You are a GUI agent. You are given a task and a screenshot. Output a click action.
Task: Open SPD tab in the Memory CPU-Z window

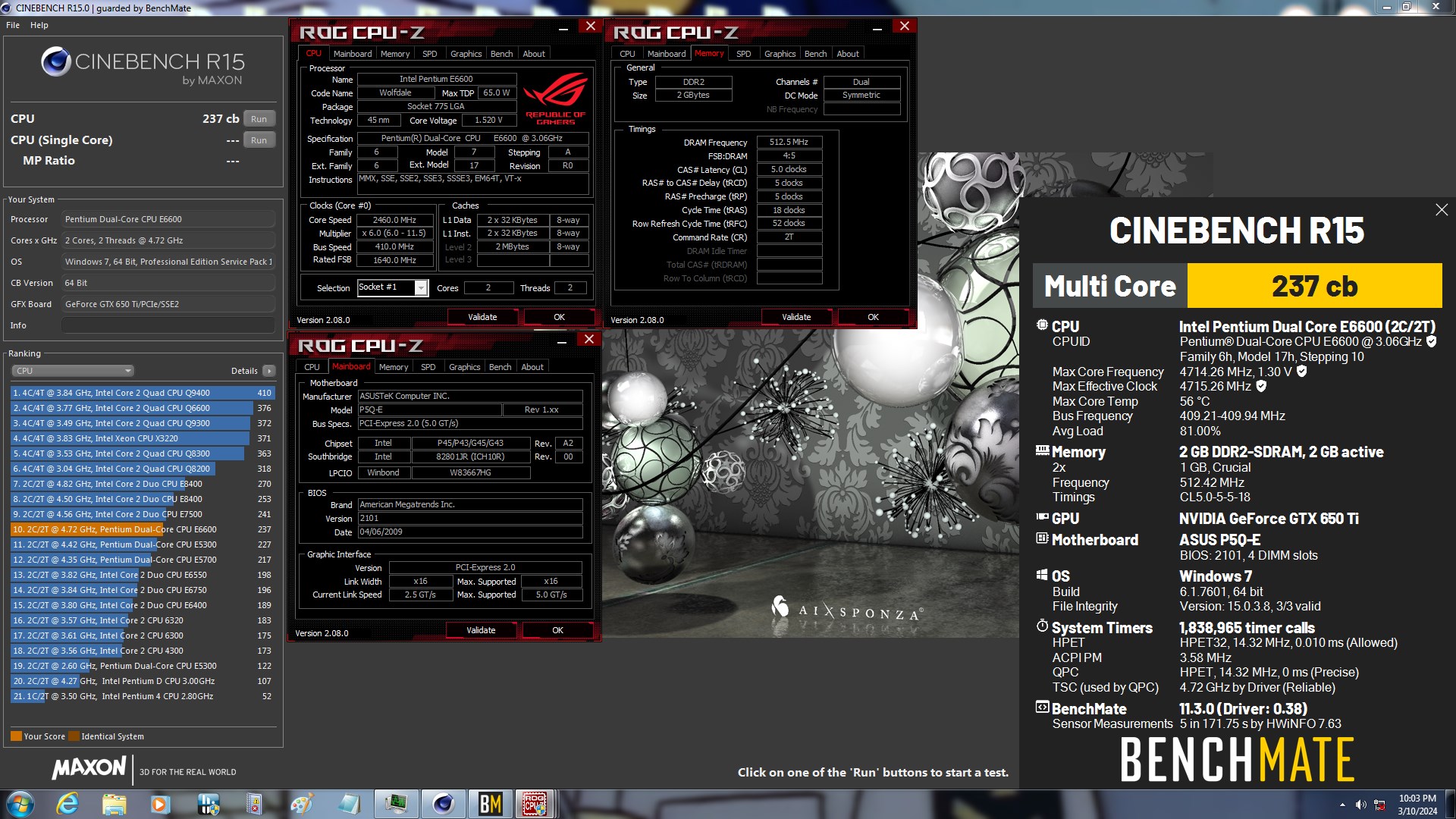click(x=743, y=54)
